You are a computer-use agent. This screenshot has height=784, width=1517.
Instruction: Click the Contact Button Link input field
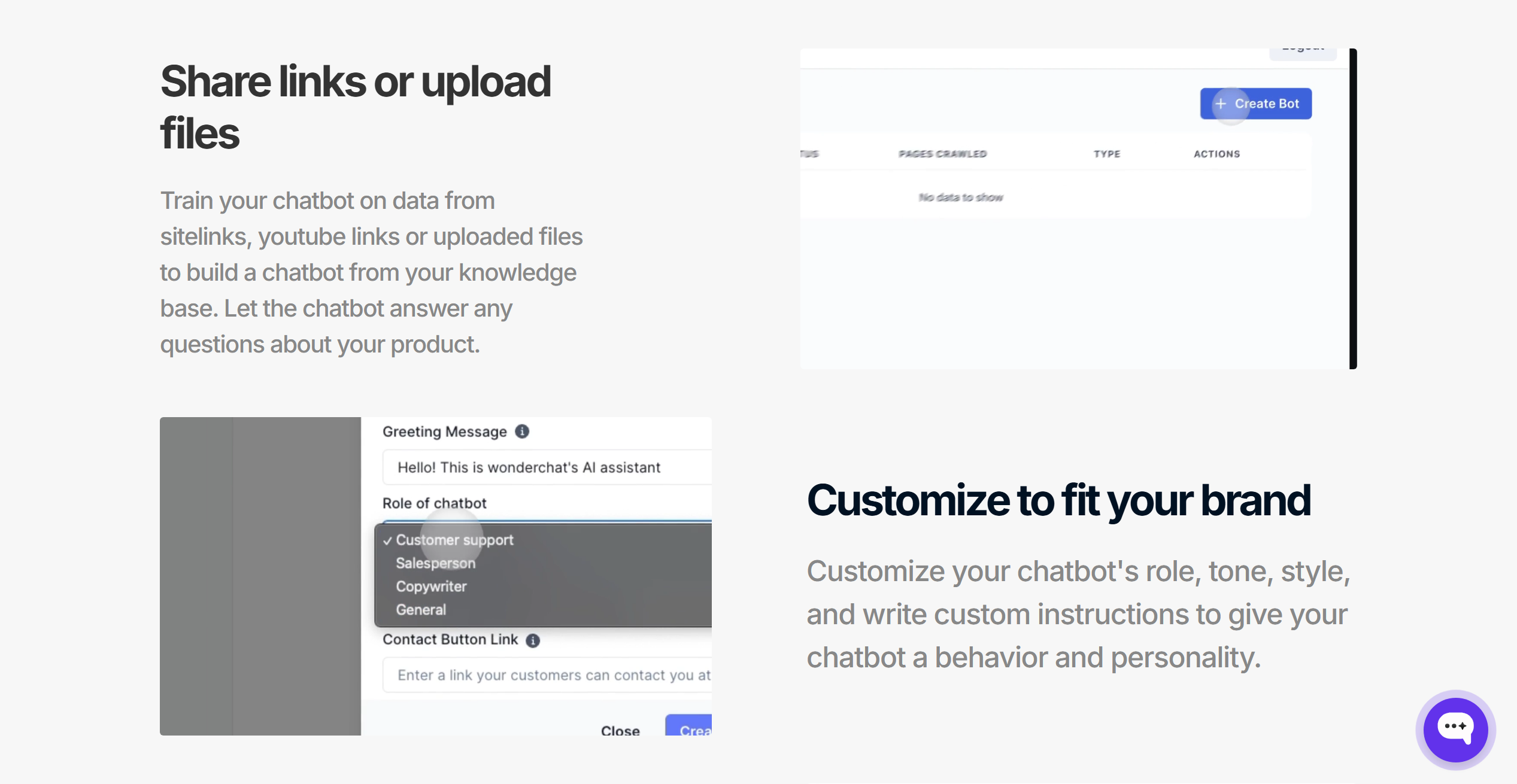(x=547, y=675)
